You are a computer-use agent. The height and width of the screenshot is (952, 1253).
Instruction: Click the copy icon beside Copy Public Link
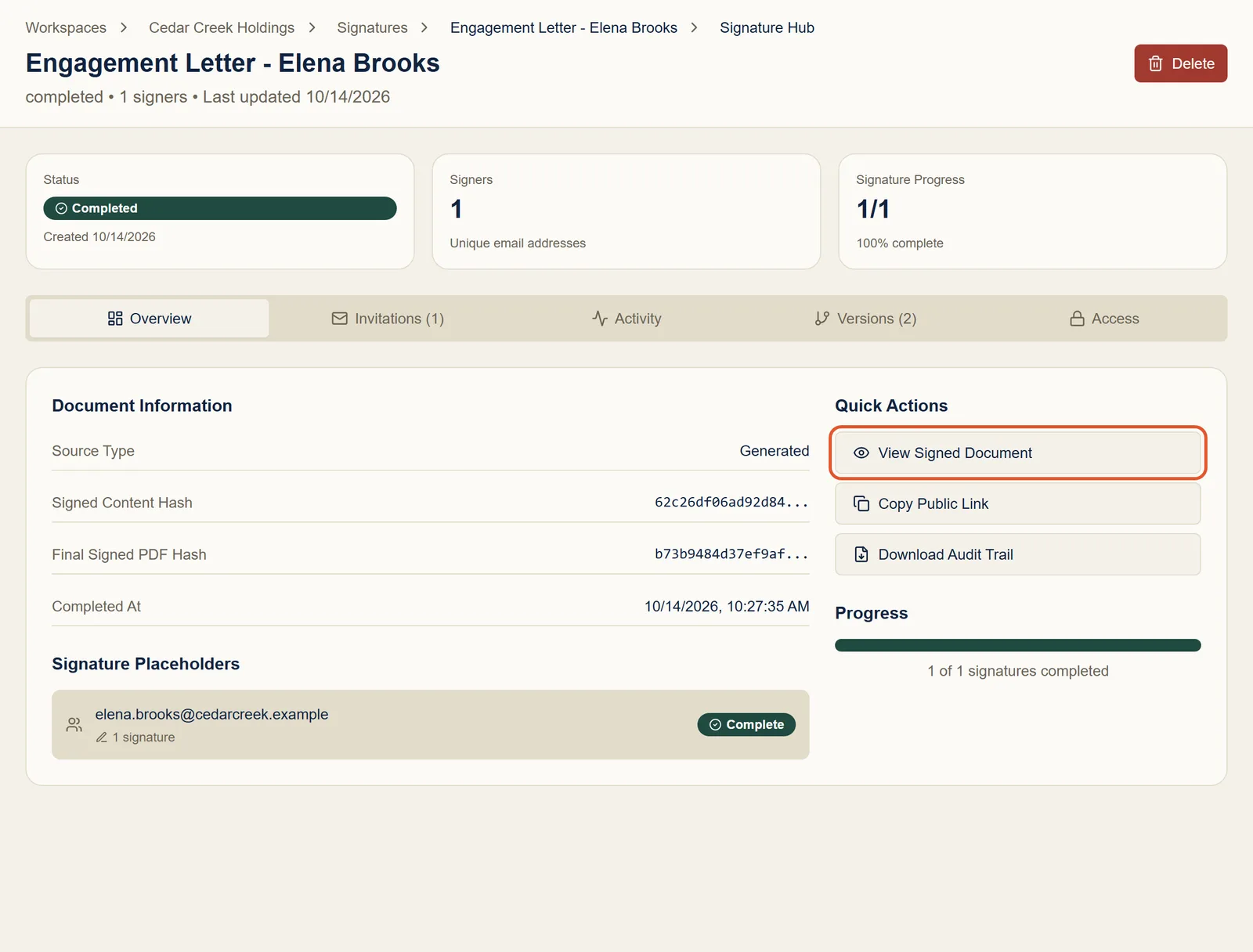coord(861,503)
